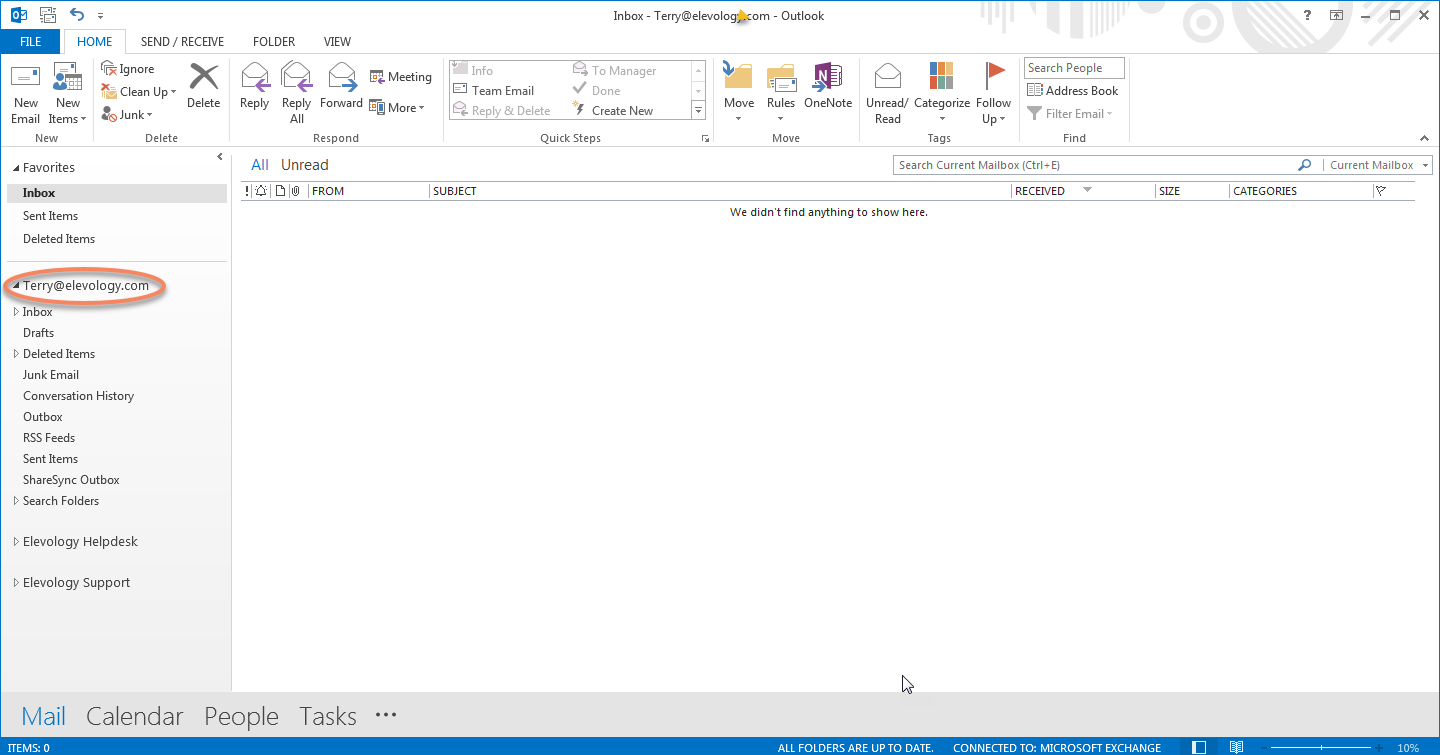The height and width of the screenshot is (755, 1440).
Task: Click the zoom slider in status bar
Action: [1322, 748]
